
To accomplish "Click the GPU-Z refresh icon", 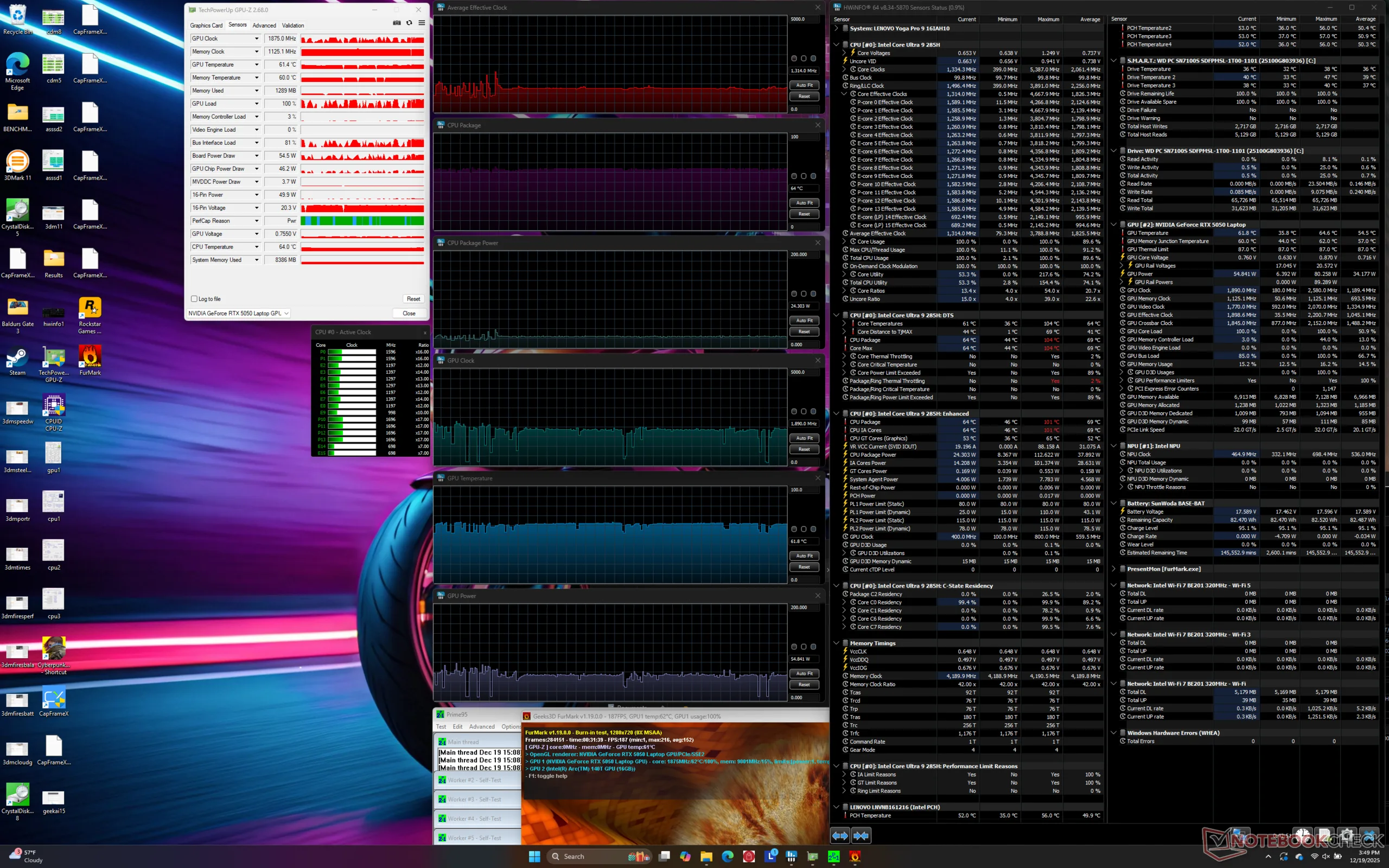I will pyautogui.click(x=409, y=23).
